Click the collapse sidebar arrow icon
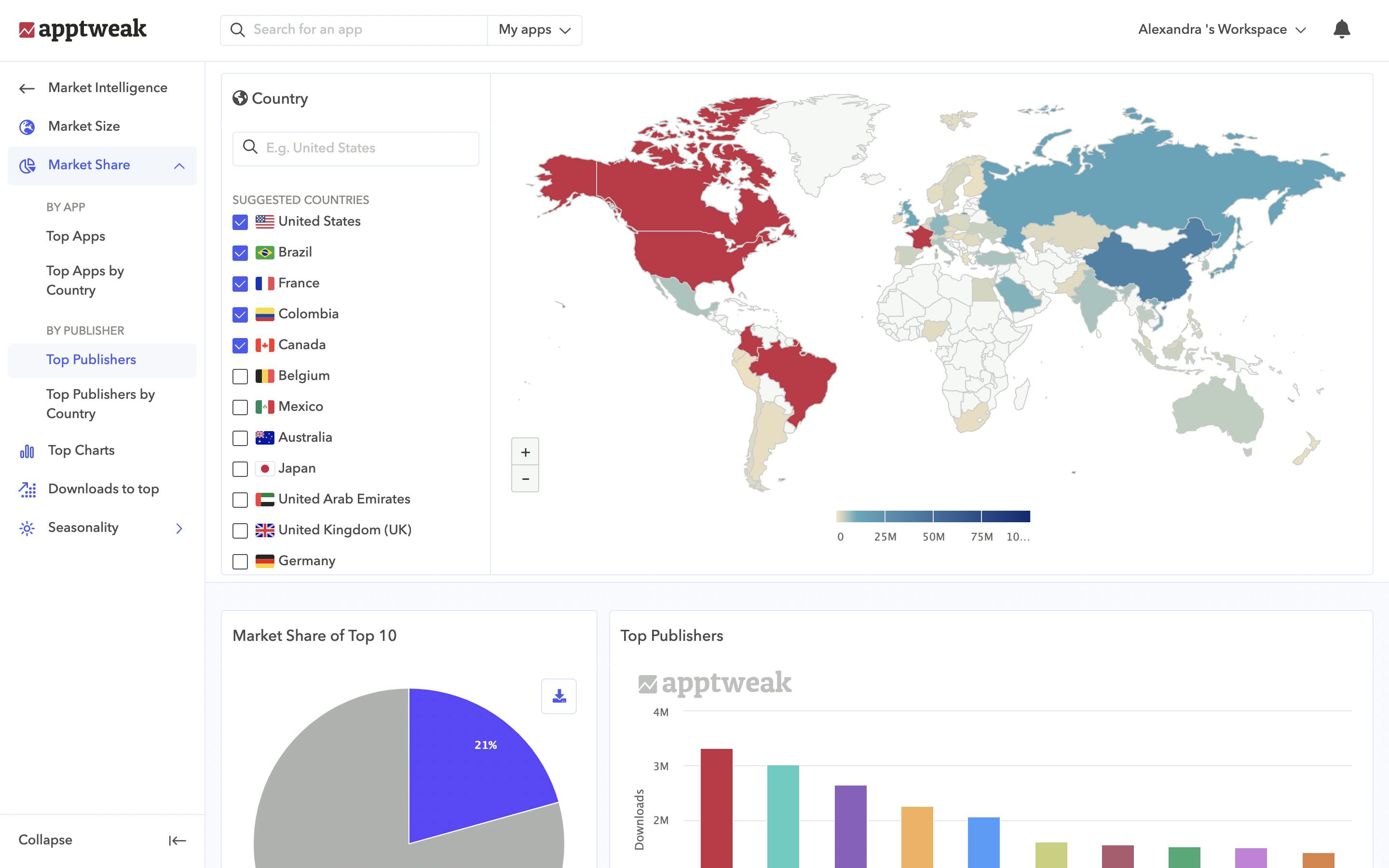Viewport: 1389px width, 868px height. pyautogui.click(x=177, y=841)
